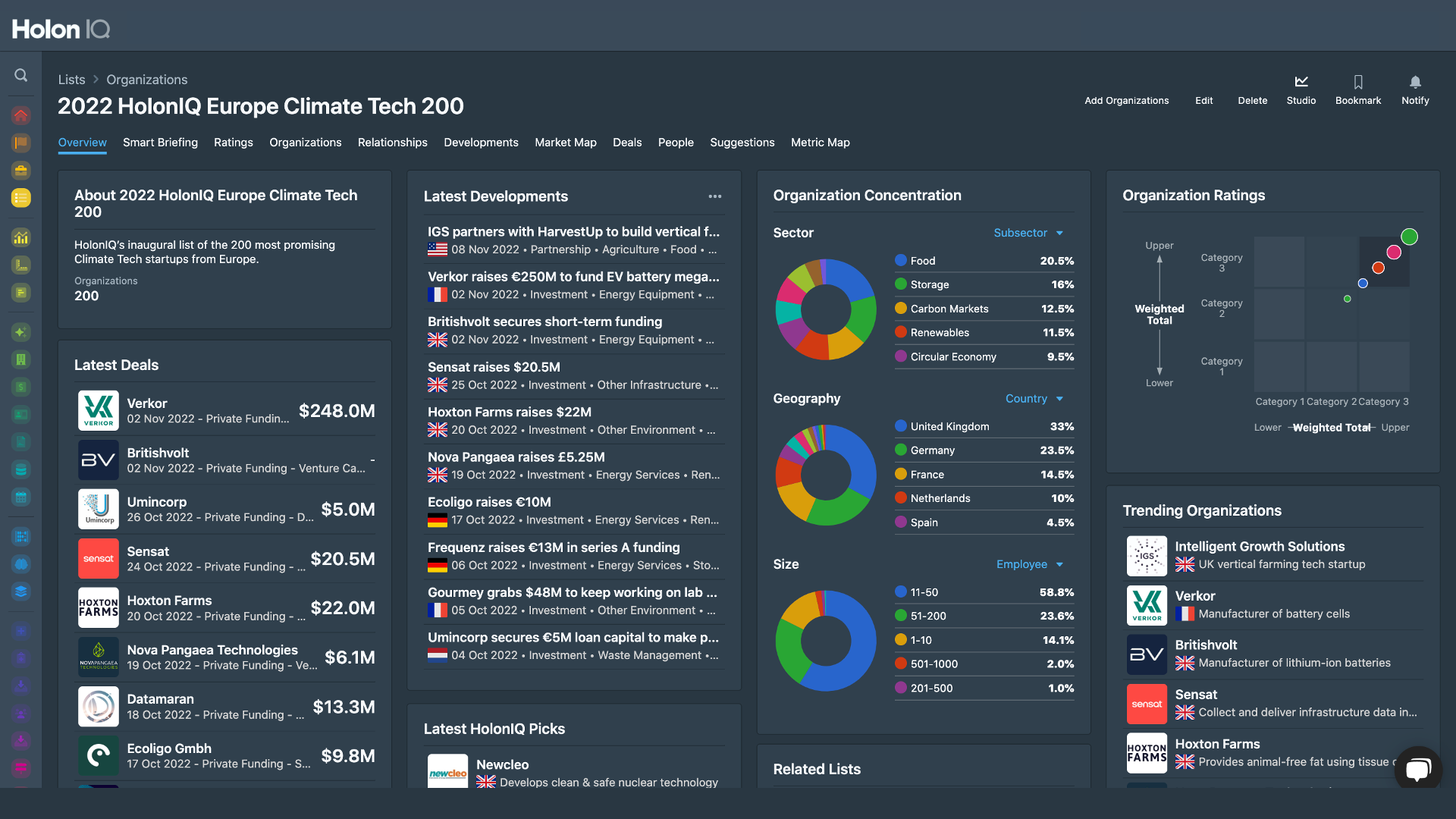
Task: Click the Add Organizations button
Action: click(x=1127, y=100)
